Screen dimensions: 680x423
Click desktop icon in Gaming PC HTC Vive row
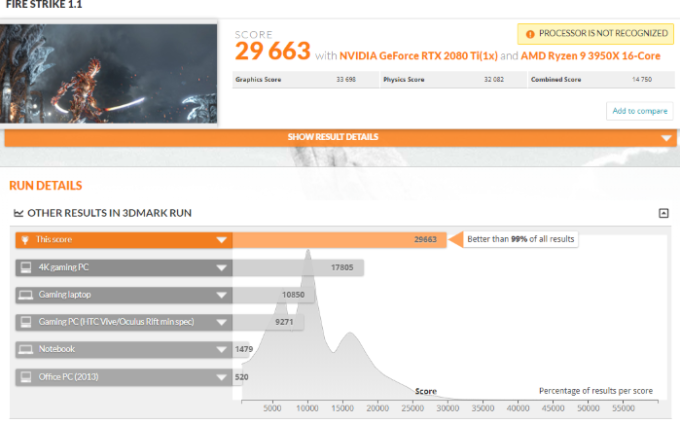pyautogui.click(x=26, y=322)
